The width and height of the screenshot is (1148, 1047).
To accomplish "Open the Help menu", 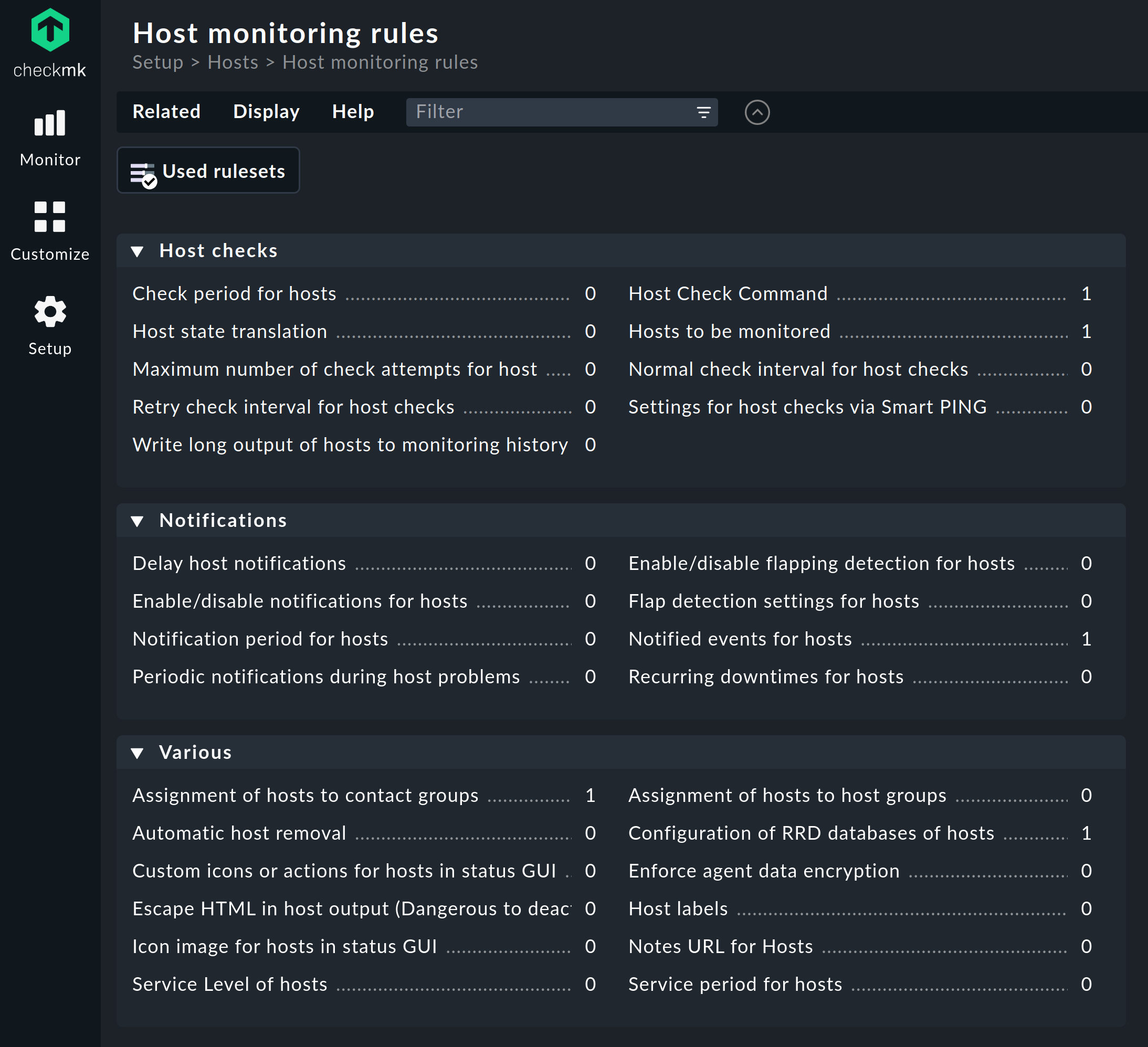I will (x=353, y=112).
